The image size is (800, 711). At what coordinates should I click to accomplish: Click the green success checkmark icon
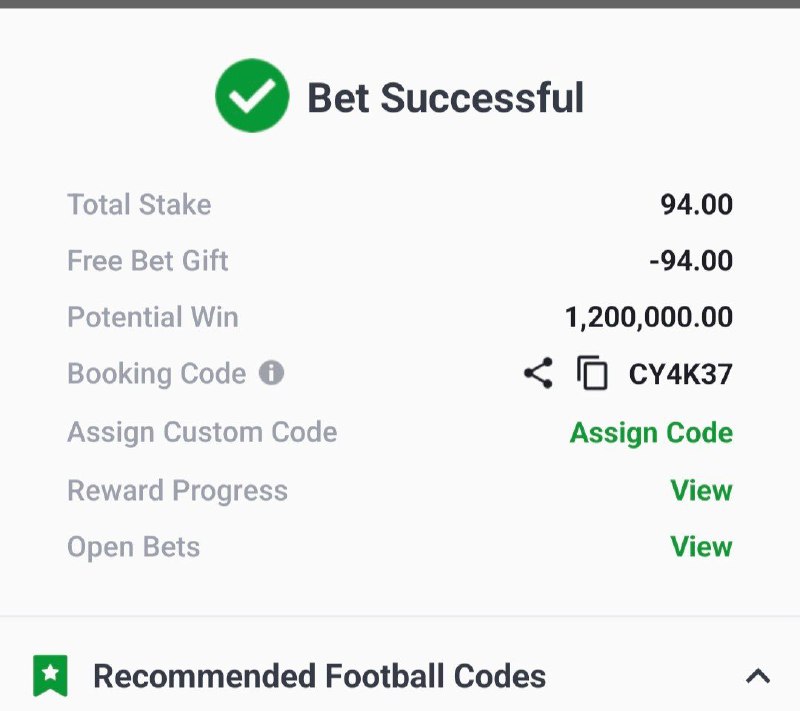(252, 96)
